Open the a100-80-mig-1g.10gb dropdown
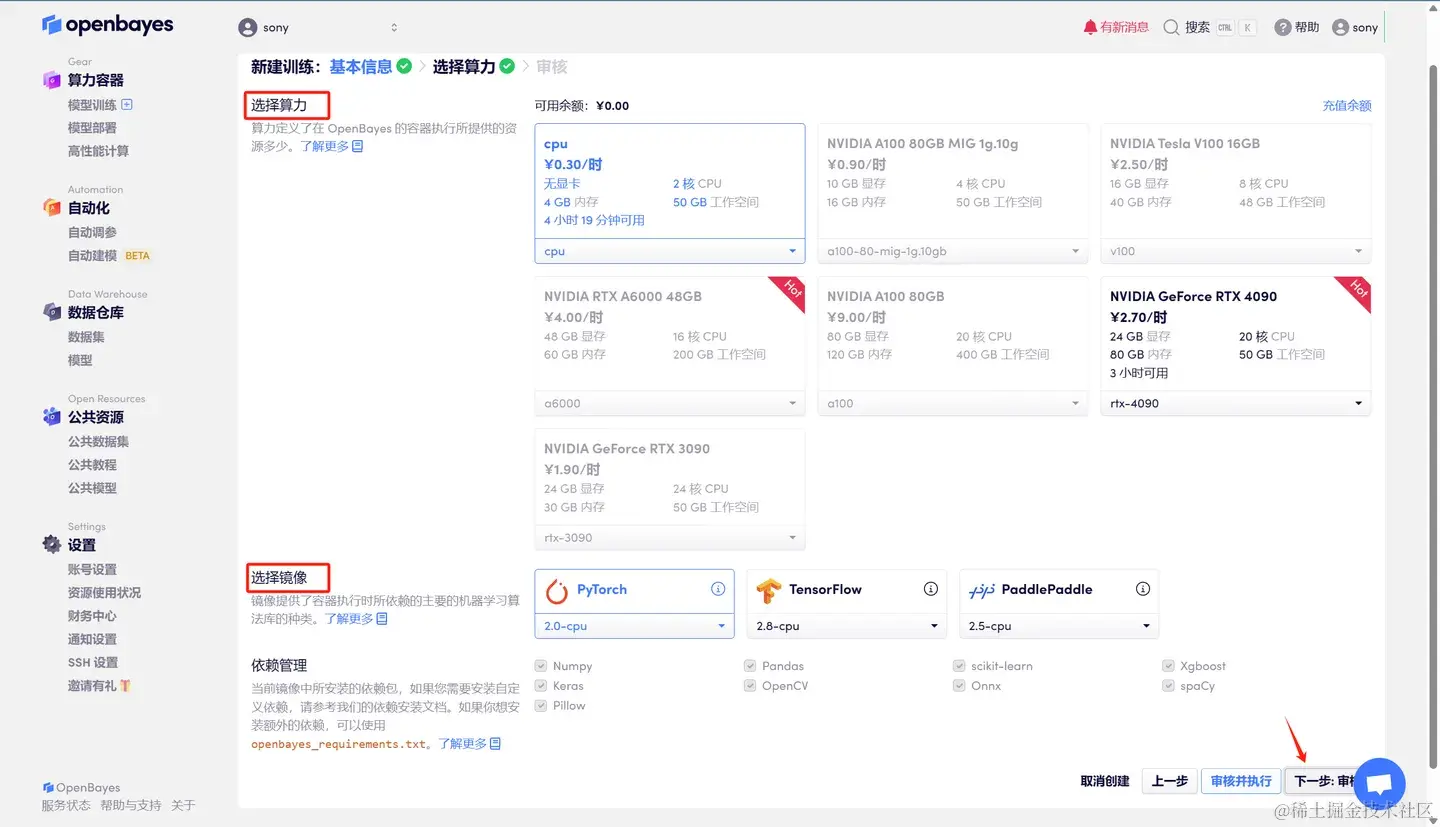This screenshot has width=1440, height=827. click(953, 251)
